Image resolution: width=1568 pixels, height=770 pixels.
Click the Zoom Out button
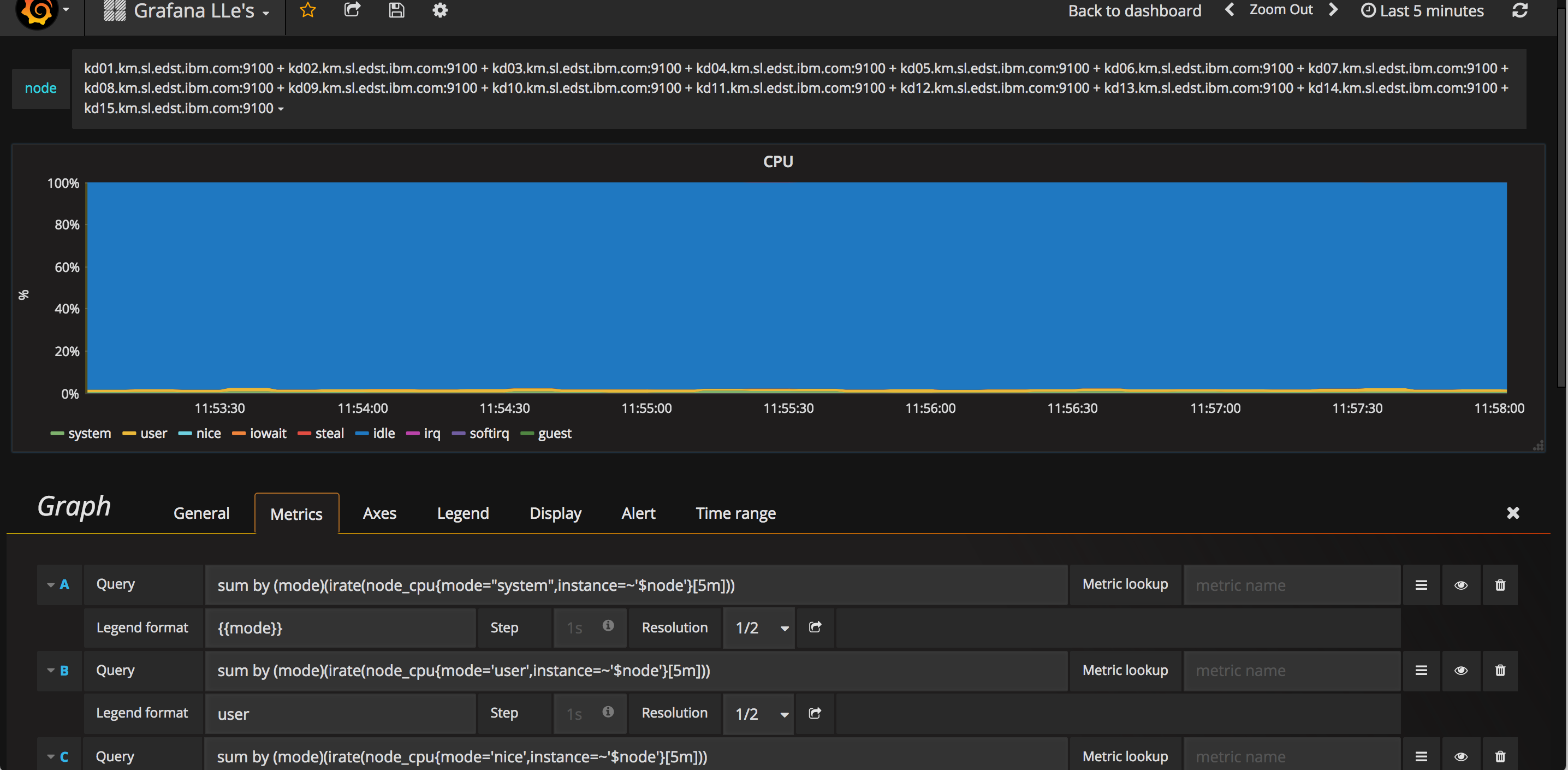click(x=1281, y=10)
